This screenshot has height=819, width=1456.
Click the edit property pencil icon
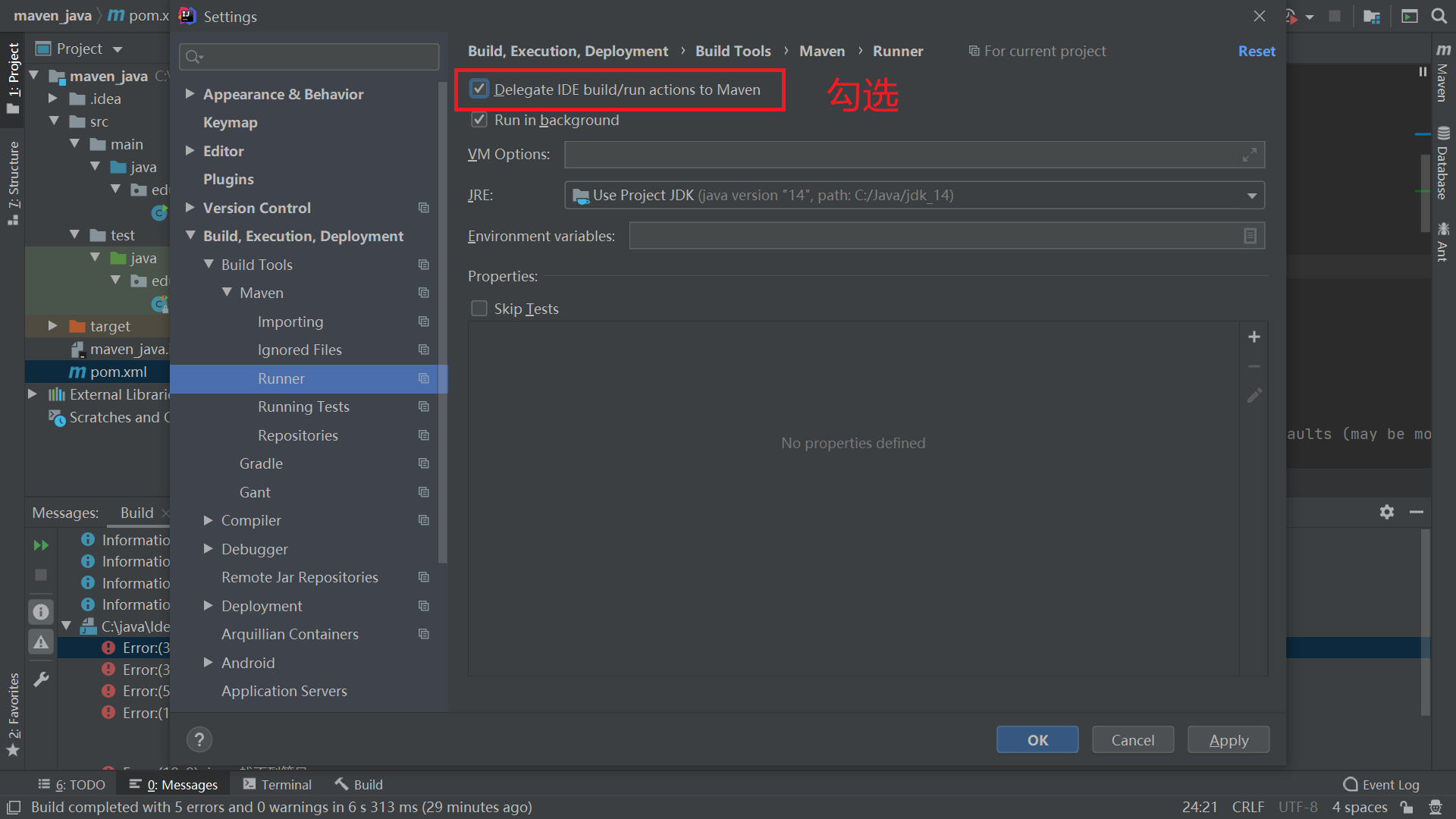pos(1254,395)
